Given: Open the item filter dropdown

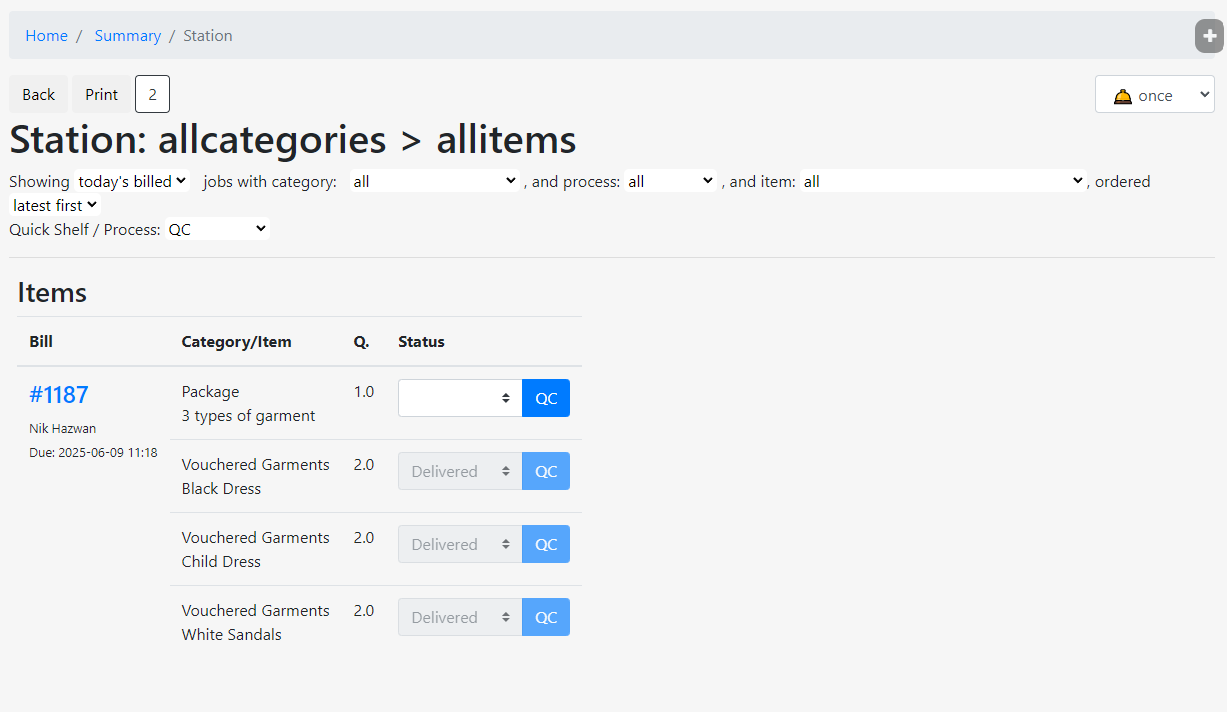Looking at the screenshot, I should point(942,181).
